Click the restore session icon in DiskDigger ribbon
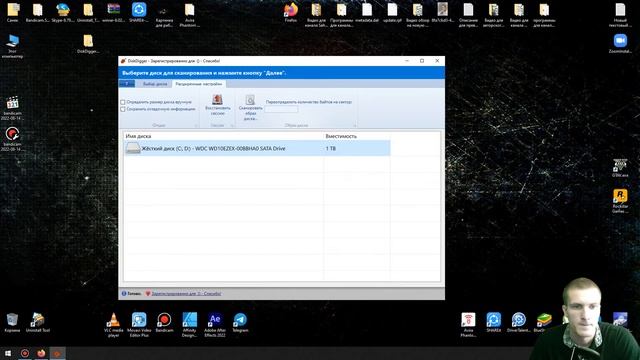 click(x=217, y=99)
